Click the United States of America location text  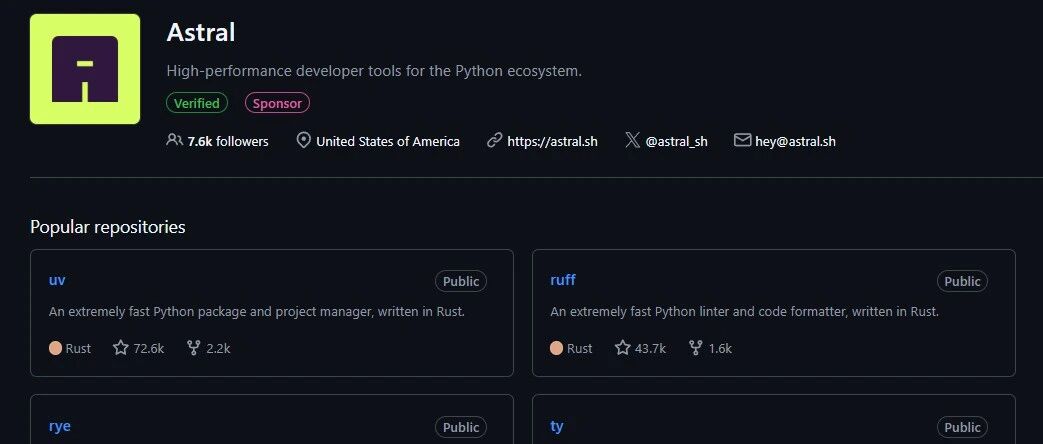coord(388,141)
